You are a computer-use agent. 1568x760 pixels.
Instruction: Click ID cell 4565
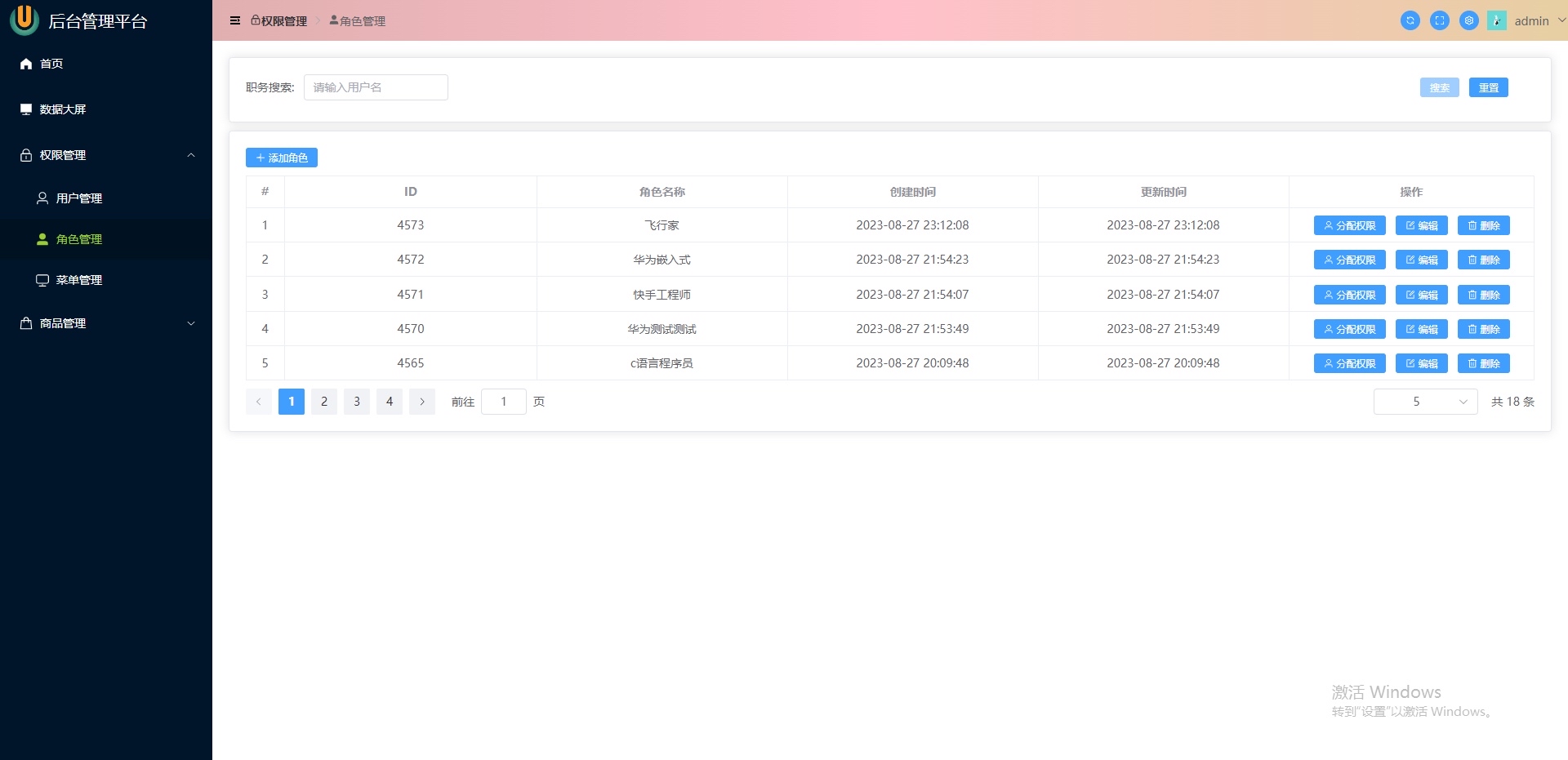pyautogui.click(x=411, y=363)
